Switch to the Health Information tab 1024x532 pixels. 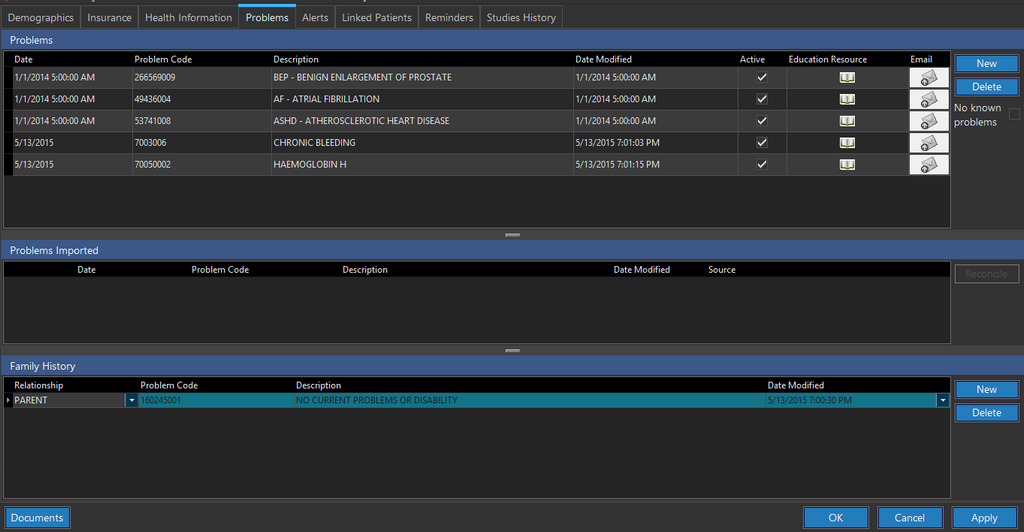pos(188,18)
